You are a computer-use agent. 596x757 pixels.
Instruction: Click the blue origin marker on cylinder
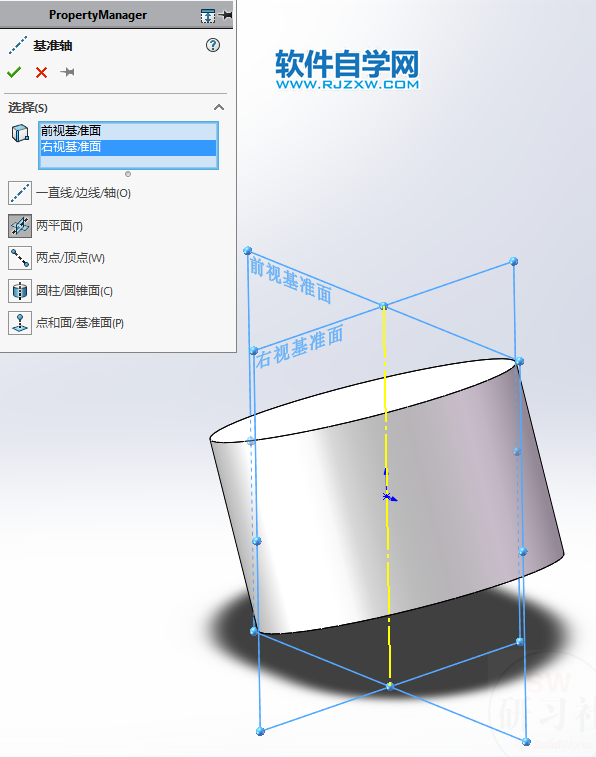coord(387,496)
